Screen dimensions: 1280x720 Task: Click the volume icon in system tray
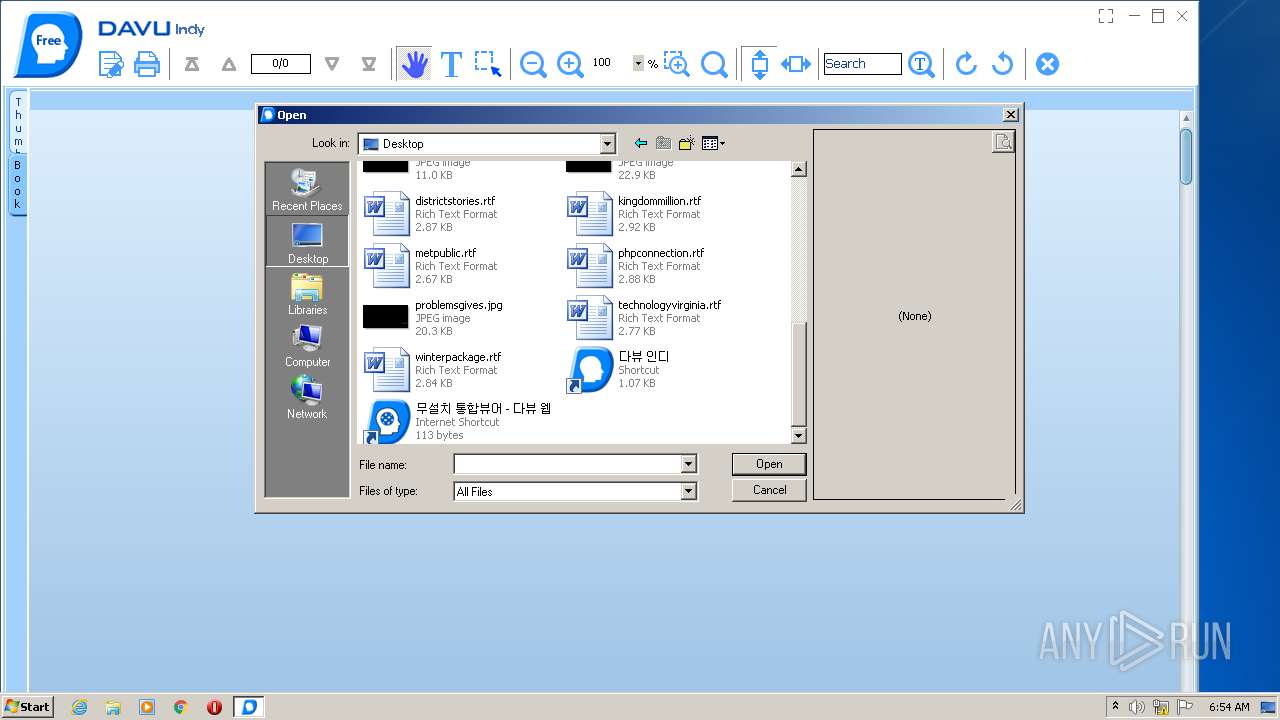coord(1137,707)
